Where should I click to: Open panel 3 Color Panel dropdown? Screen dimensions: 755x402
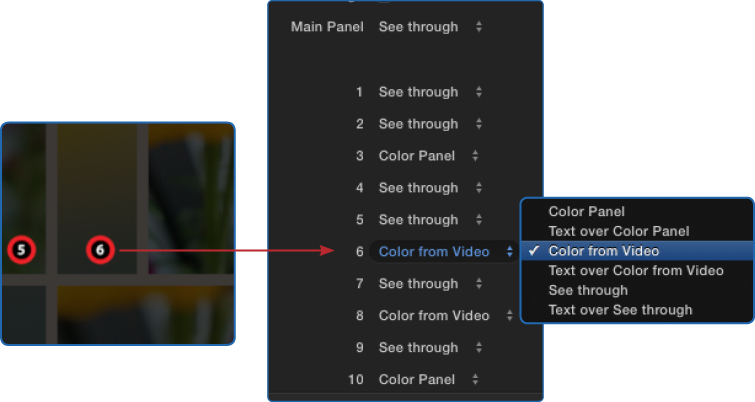[x=429, y=156]
